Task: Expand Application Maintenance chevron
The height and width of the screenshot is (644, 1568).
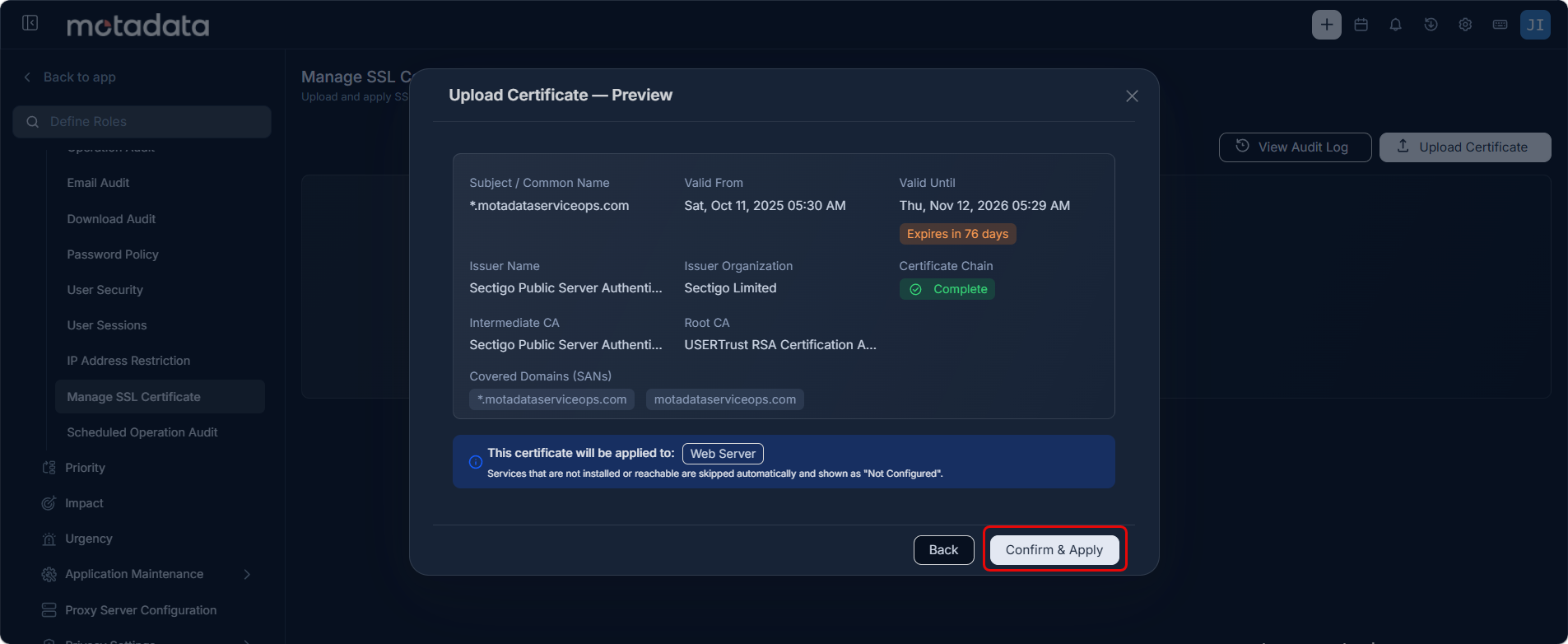Action: pyautogui.click(x=247, y=574)
